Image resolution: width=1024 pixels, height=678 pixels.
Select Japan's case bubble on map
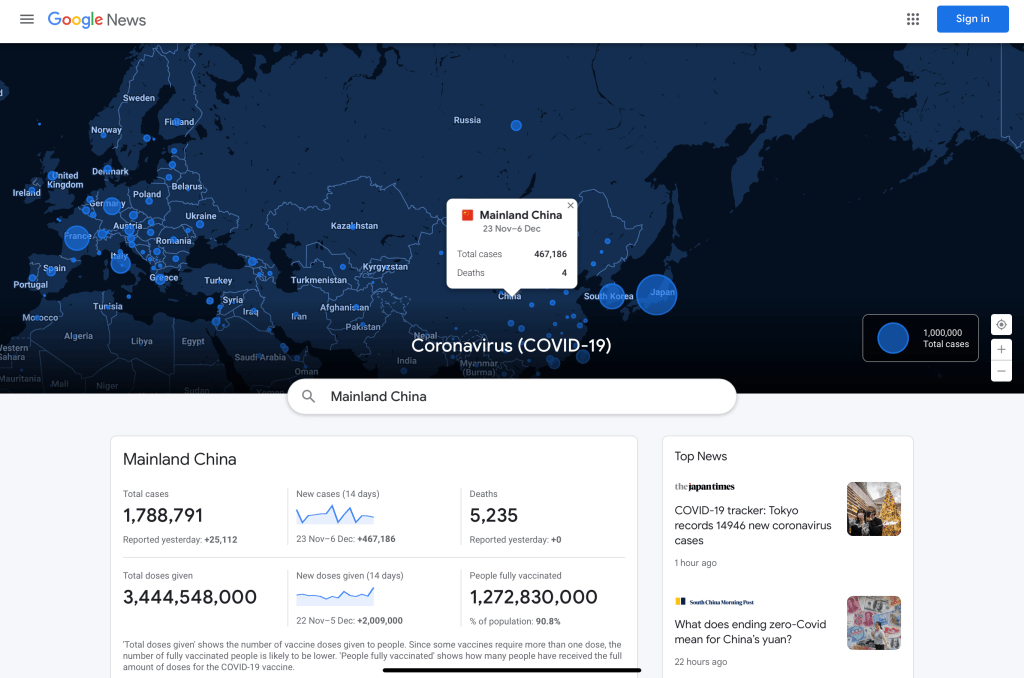(657, 294)
